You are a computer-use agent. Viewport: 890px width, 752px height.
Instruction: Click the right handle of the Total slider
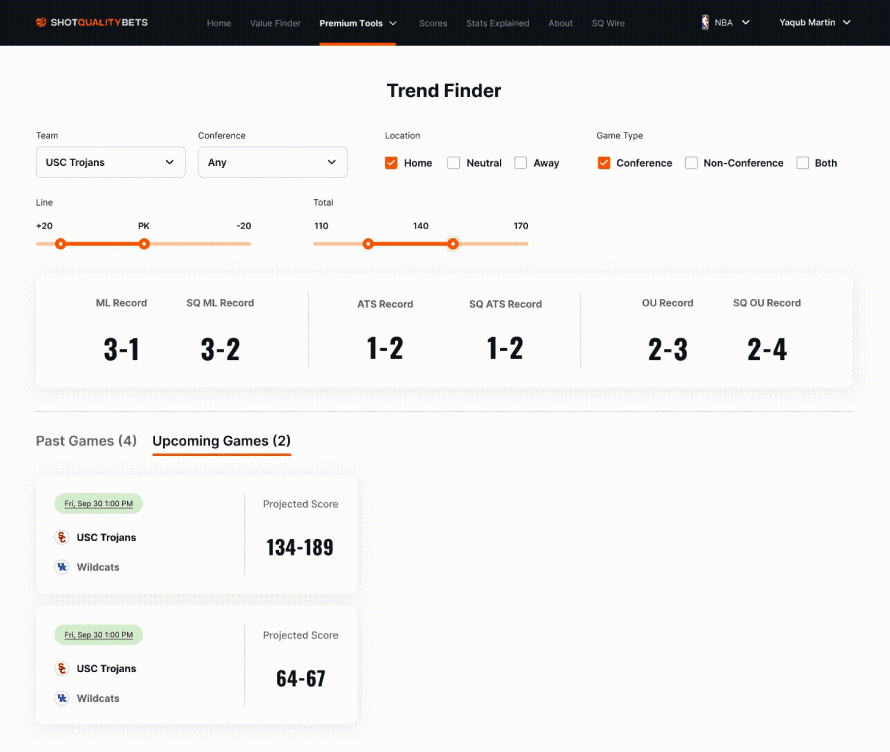[x=453, y=244]
